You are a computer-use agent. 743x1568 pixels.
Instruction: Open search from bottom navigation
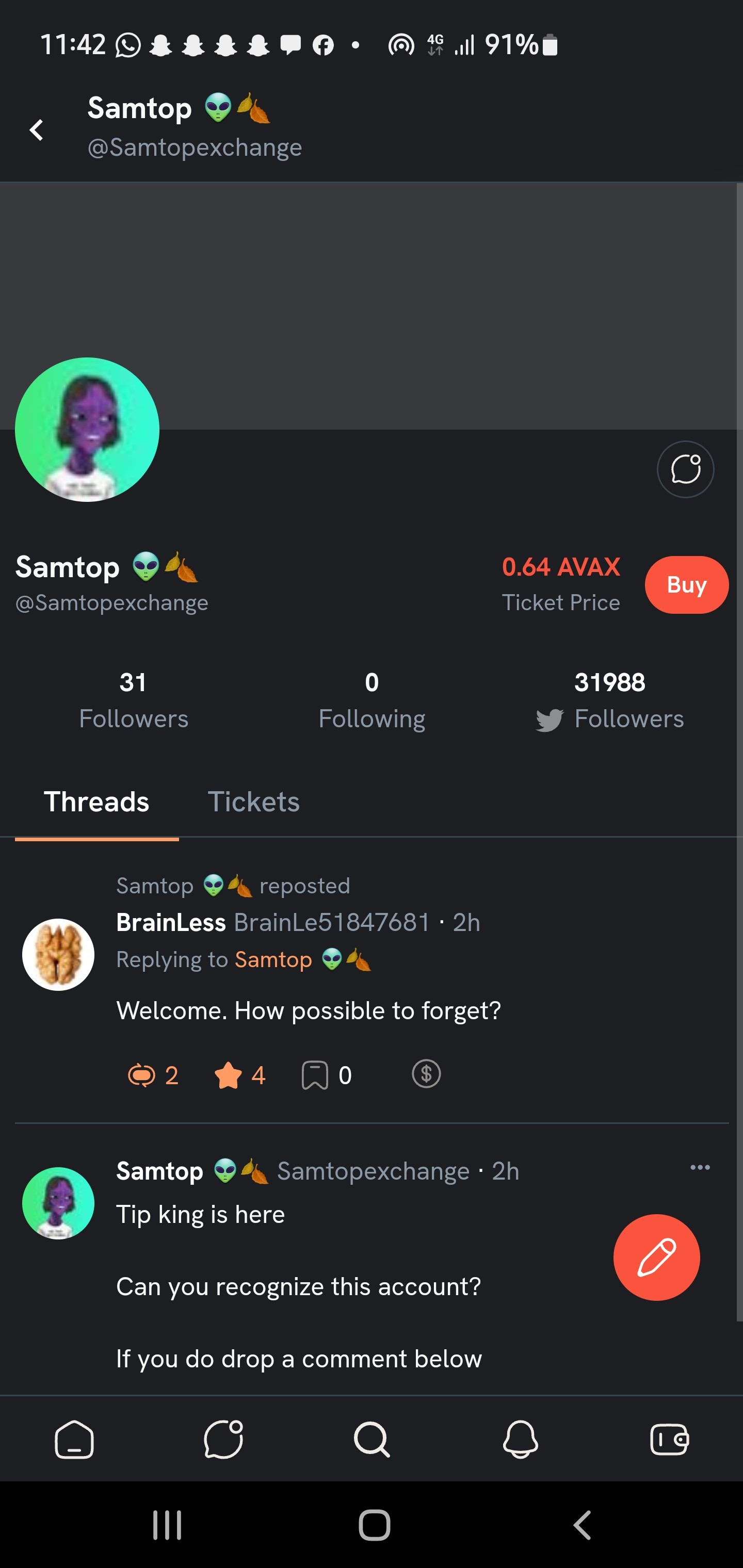point(372,1440)
